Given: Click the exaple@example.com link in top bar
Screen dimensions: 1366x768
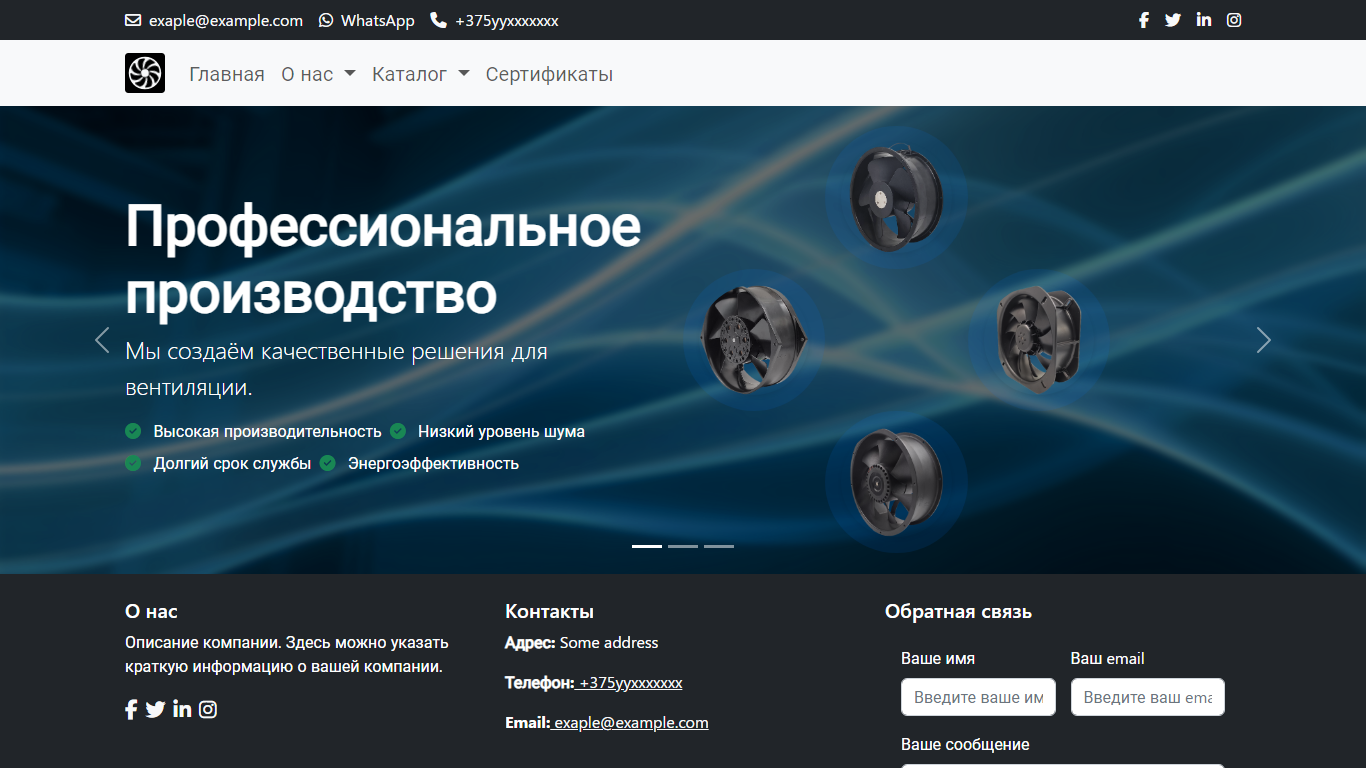Looking at the screenshot, I should 226,20.
